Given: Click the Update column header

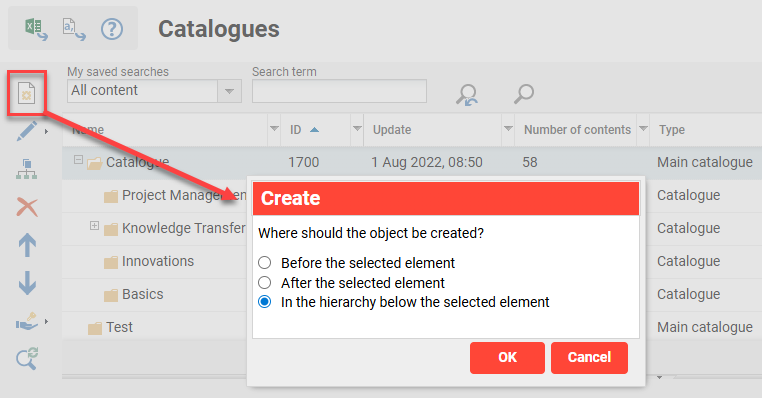Looking at the screenshot, I should [392, 130].
